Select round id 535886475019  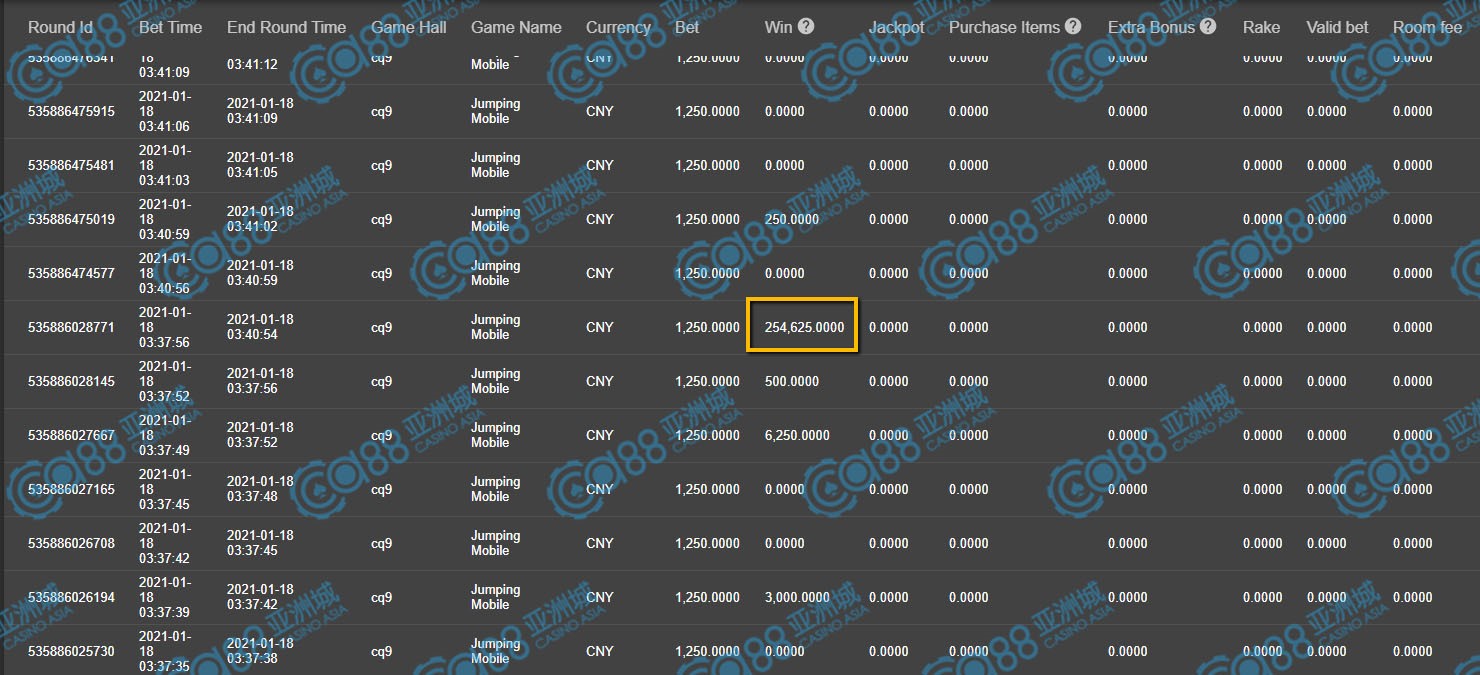coord(71,219)
